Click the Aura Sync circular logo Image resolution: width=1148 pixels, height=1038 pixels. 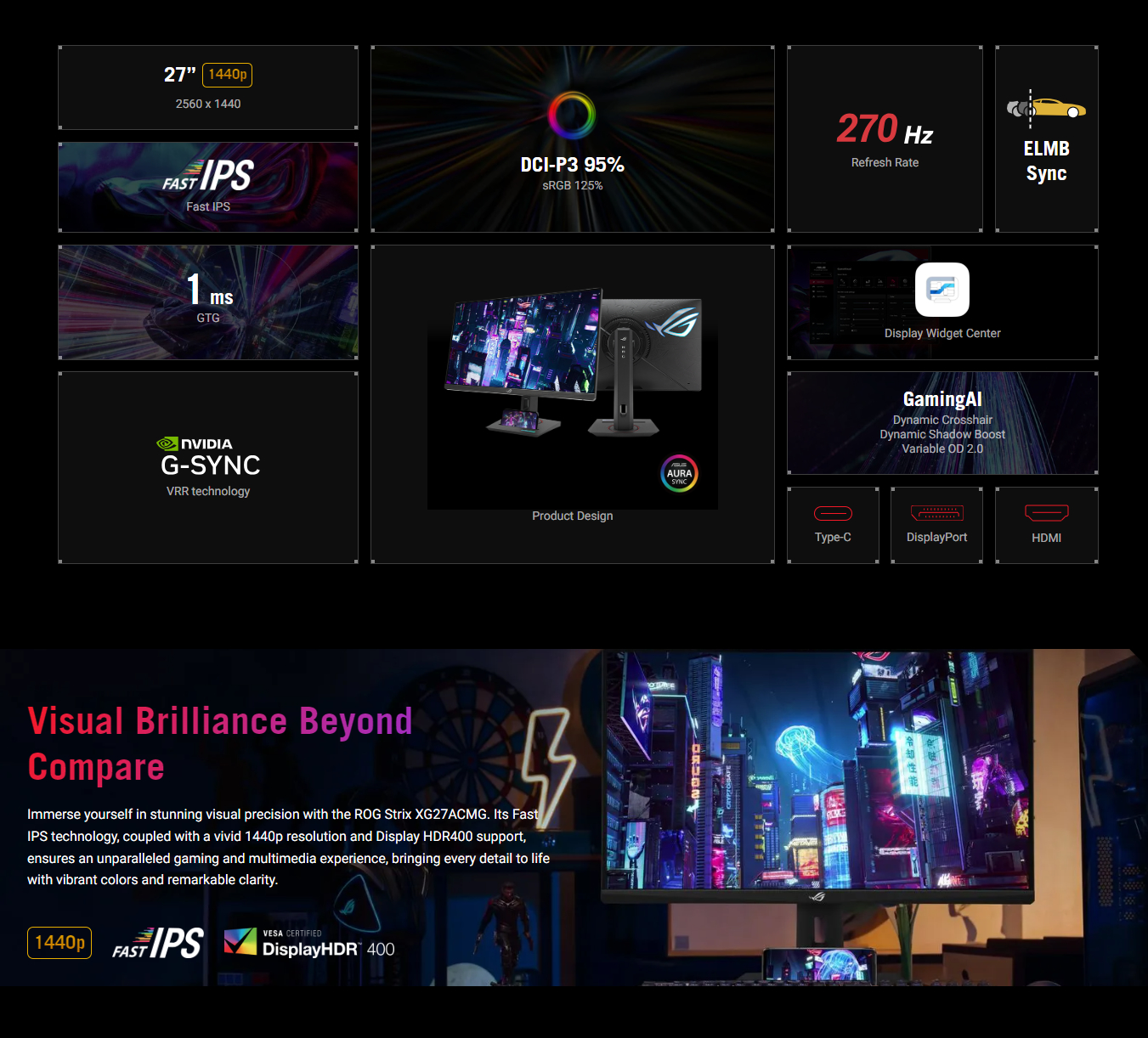[679, 474]
